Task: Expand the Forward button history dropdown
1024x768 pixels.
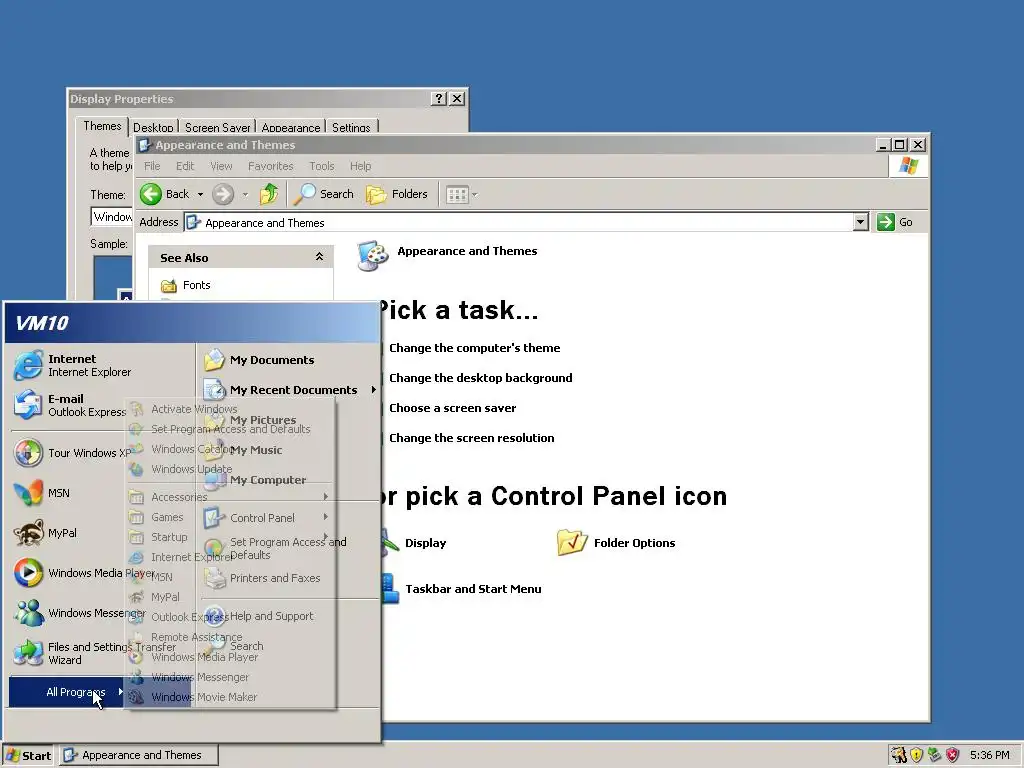Action: (245, 194)
